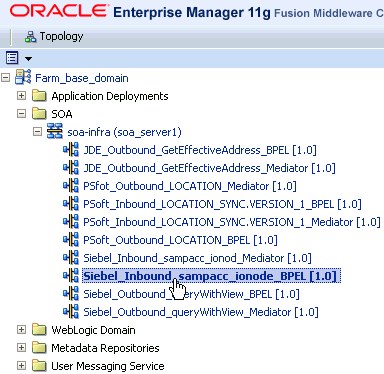Viewport: 384px width, 374px height.
Task: Open JDE_Outbound_GetEffectiveAddress_Mediator [1.0] composite
Action: tap(209, 168)
